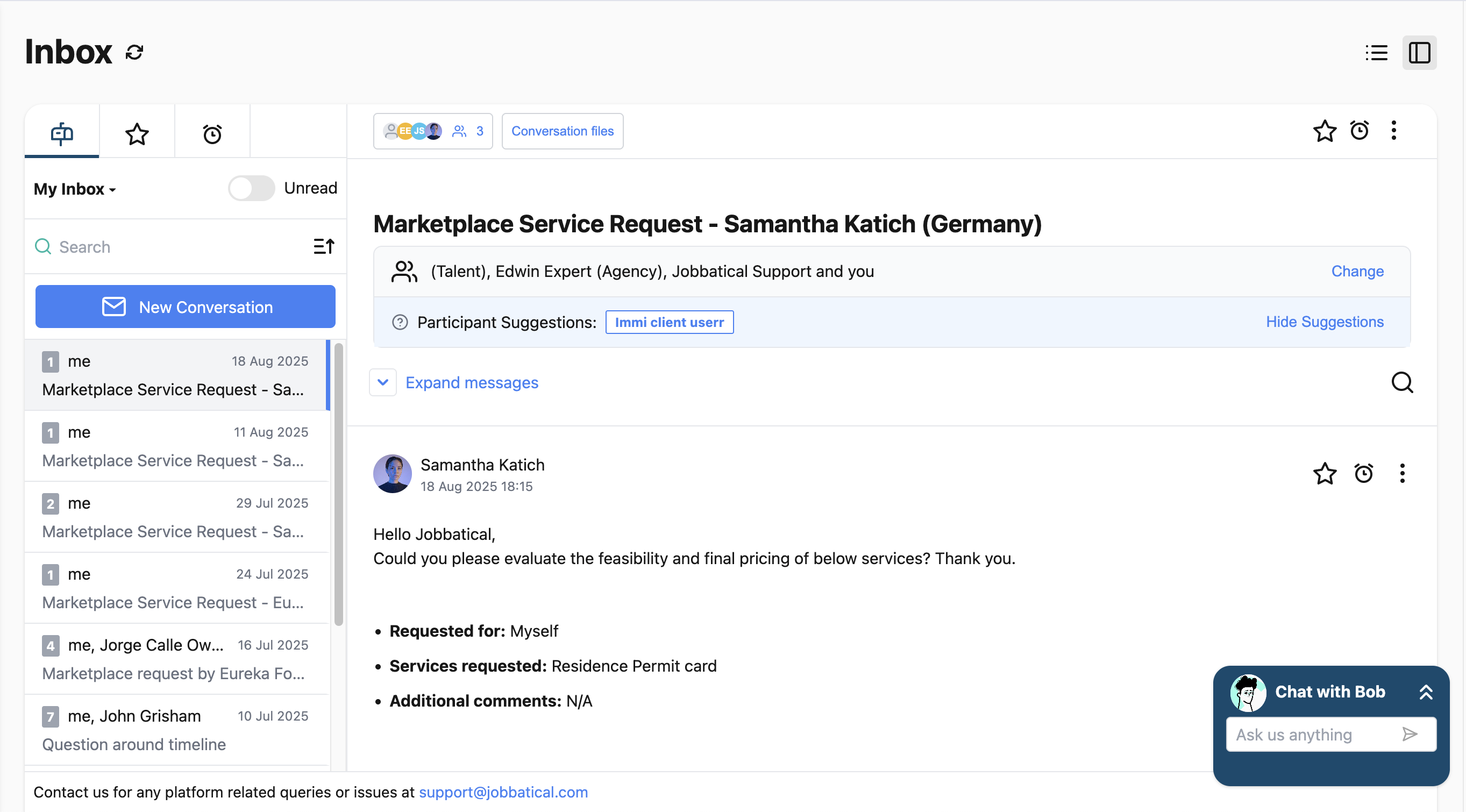Select the split panel view icon
1466x812 pixels.
tap(1419, 53)
